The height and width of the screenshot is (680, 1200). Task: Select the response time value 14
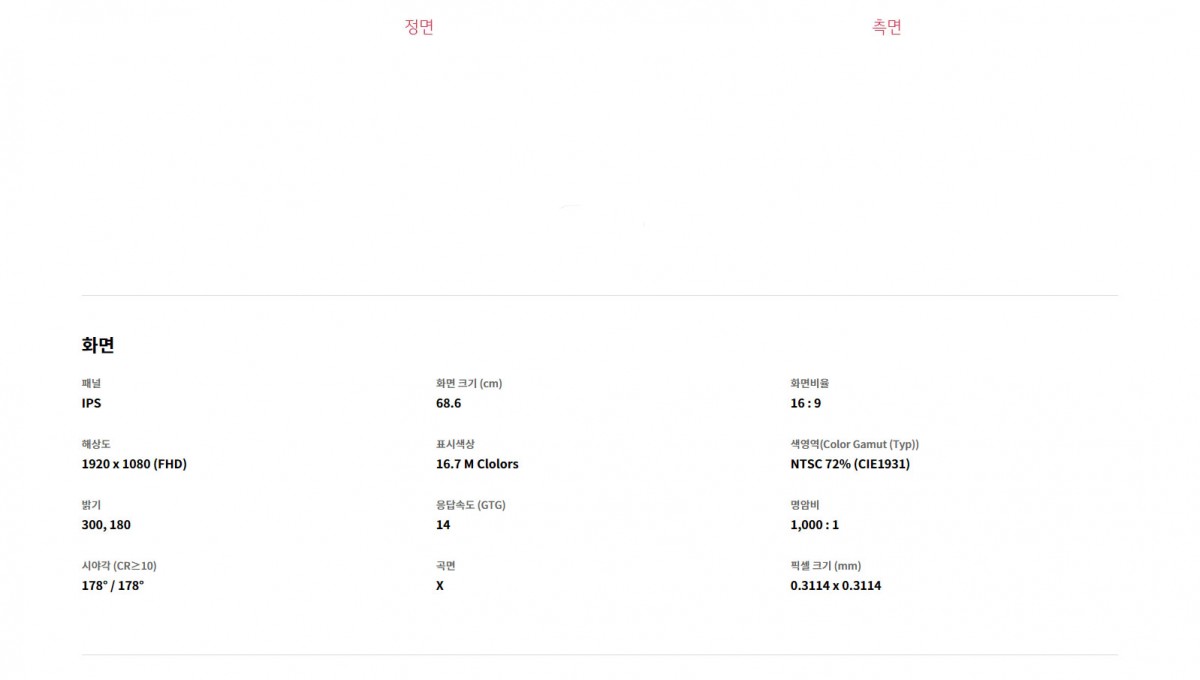[443, 525]
